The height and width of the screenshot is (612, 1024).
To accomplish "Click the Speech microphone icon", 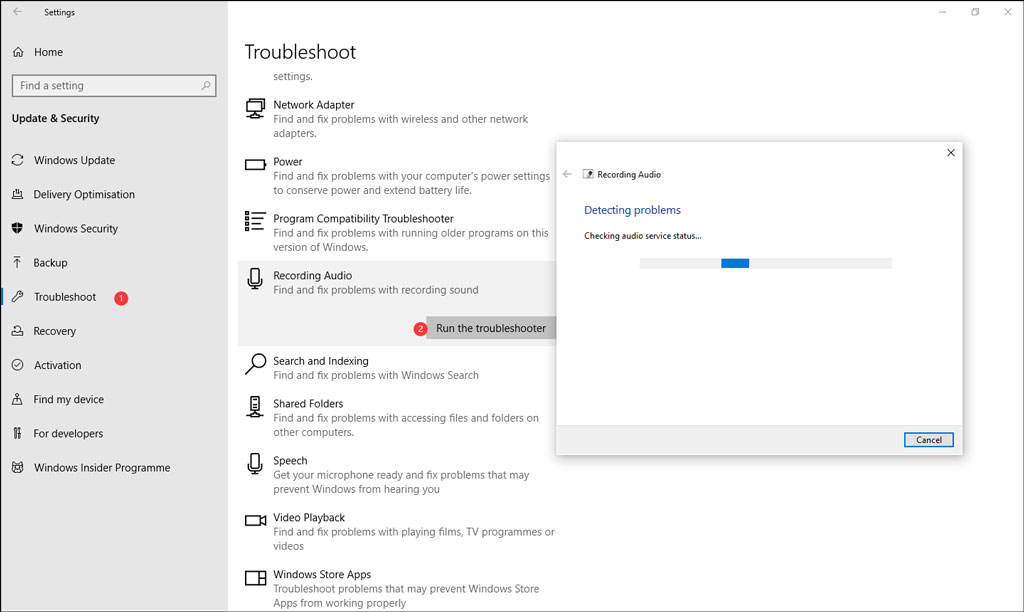I will point(255,465).
